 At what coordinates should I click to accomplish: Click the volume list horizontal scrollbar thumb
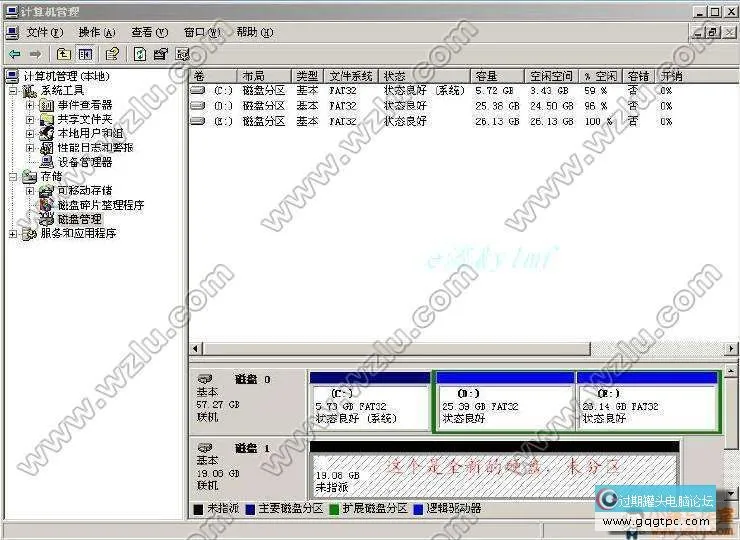pyautogui.click(x=396, y=349)
